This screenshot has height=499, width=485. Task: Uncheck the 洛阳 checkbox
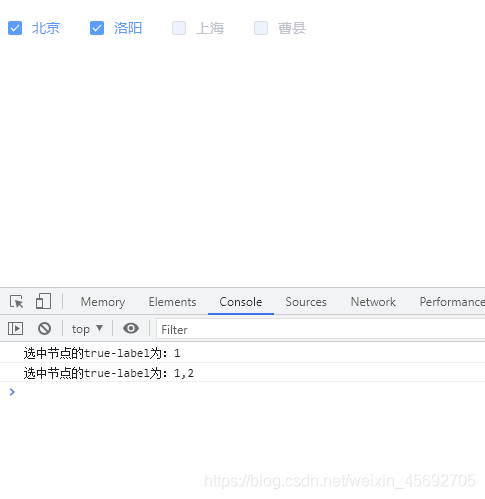tap(97, 28)
